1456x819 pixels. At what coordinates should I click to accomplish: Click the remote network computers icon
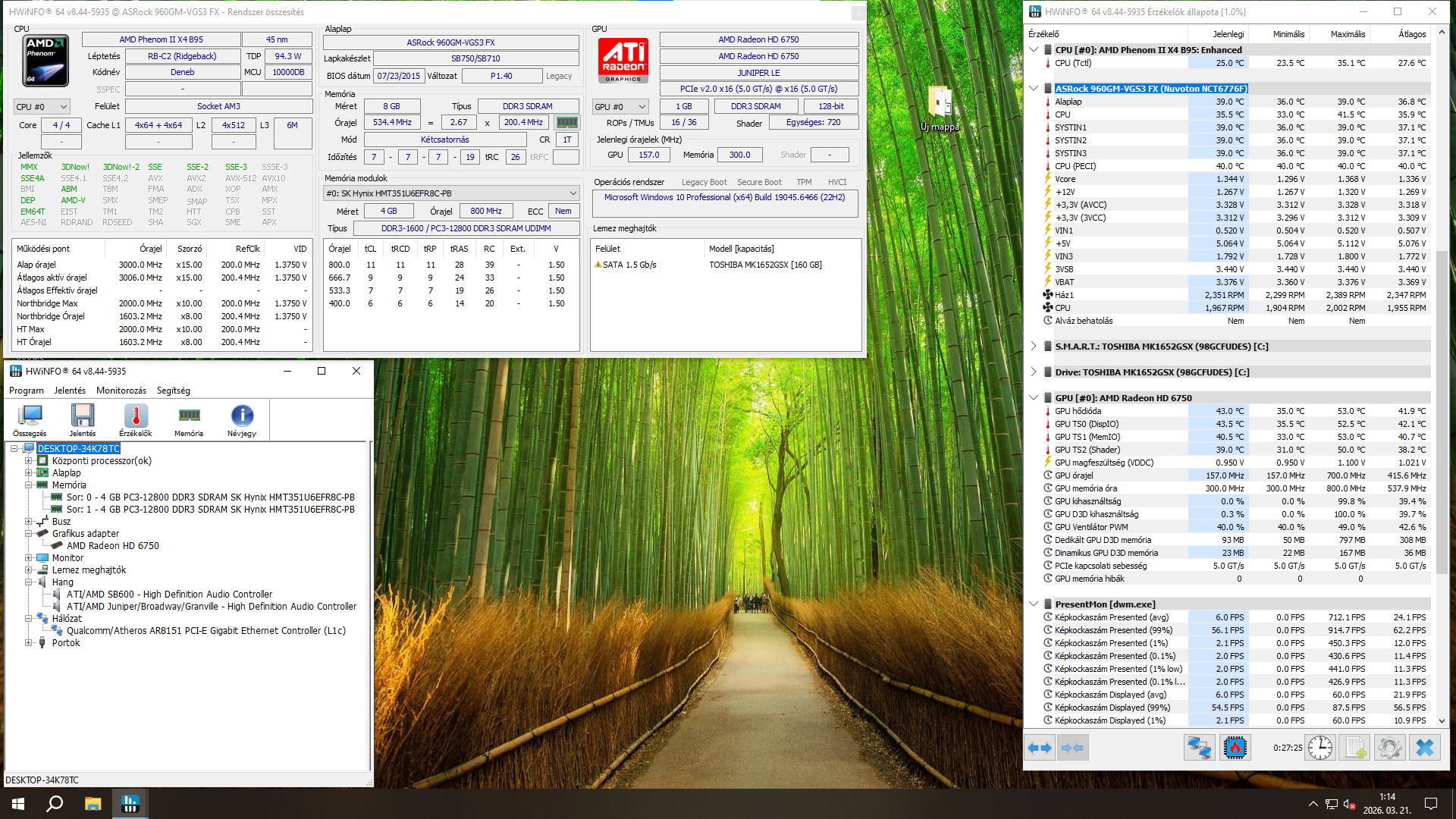pyautogui.click(x=1199, y=748)
